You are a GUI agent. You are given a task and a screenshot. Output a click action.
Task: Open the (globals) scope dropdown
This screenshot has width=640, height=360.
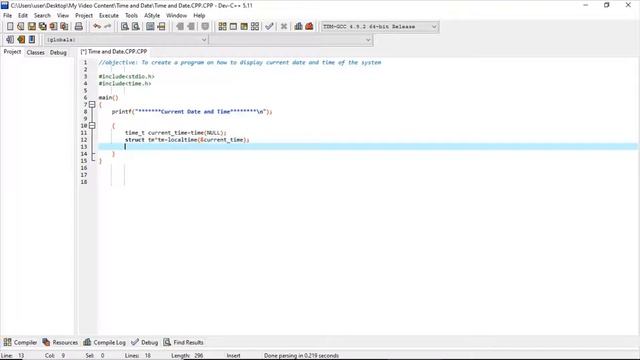click(x=126, y=40)
